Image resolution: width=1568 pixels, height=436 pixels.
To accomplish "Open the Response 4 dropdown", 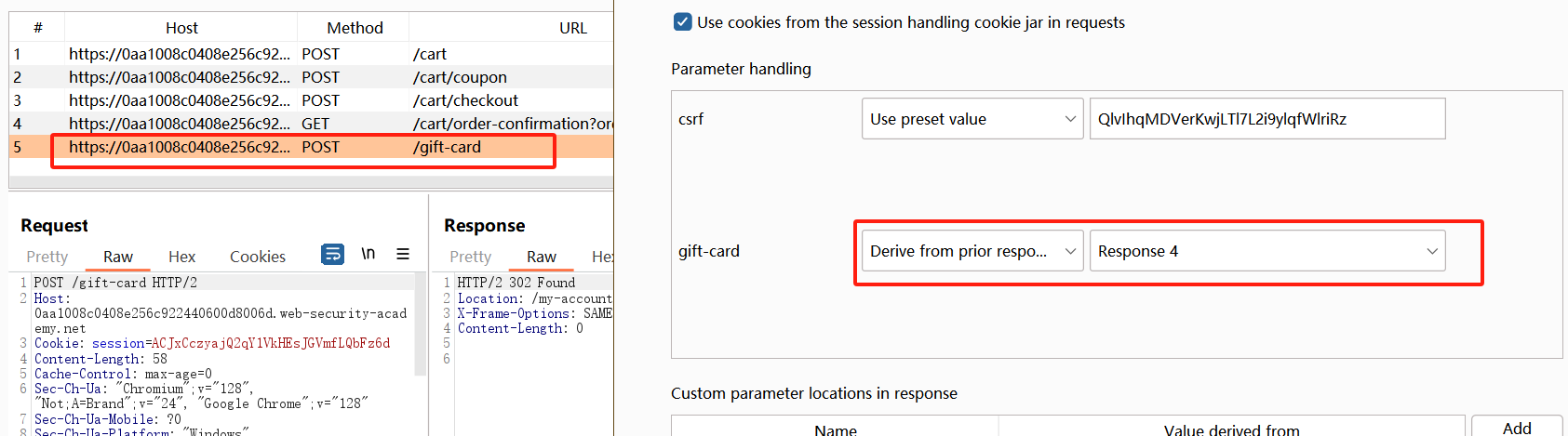I will coord(1267,251).
